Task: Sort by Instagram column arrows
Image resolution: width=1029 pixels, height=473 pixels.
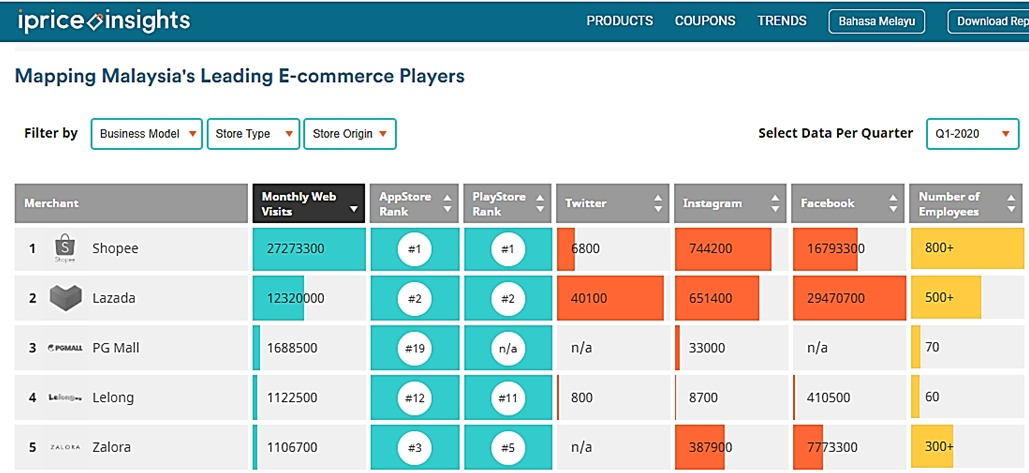Action: [x=775, y=203]
